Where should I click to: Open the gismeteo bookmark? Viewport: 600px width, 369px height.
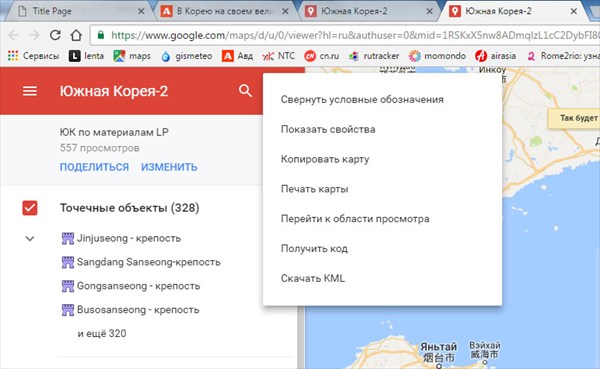click(187, 56)
